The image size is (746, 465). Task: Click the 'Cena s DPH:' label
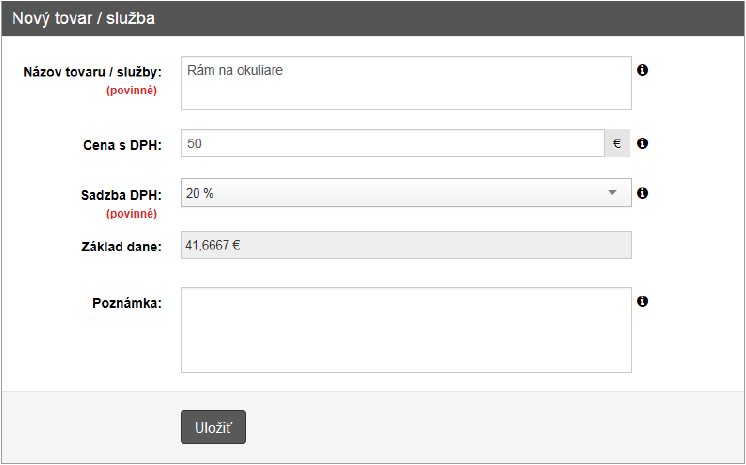pyautogui.click(x=122, y=145)
